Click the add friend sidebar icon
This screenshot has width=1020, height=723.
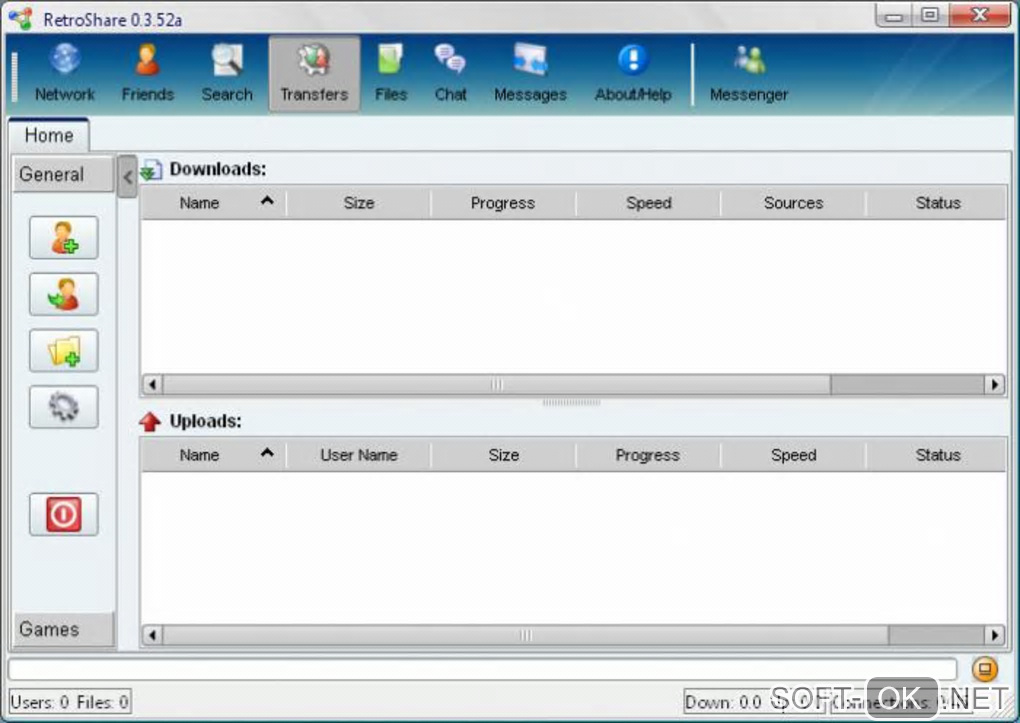point(64,238)
